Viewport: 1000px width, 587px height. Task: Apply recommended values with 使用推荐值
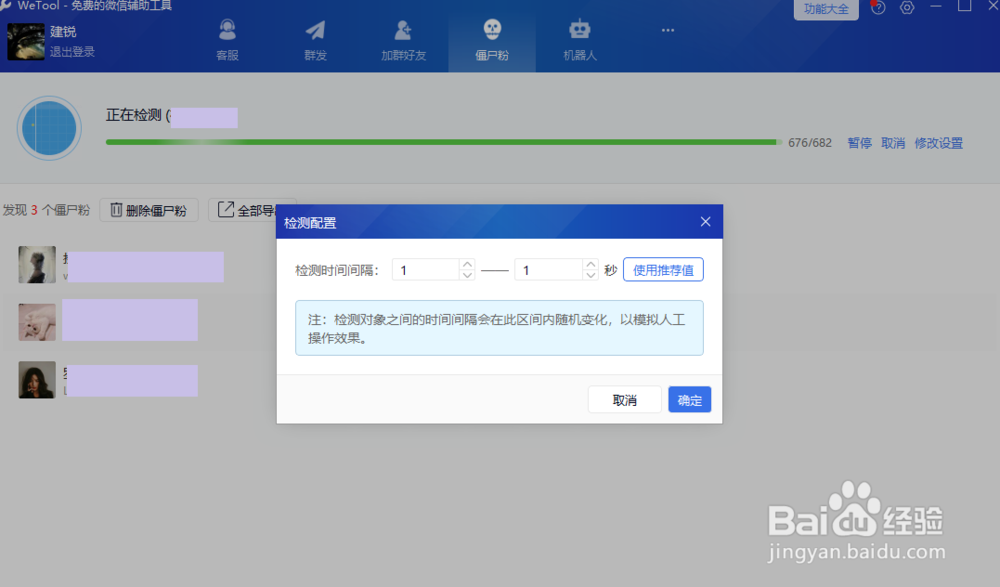(663, 269)
